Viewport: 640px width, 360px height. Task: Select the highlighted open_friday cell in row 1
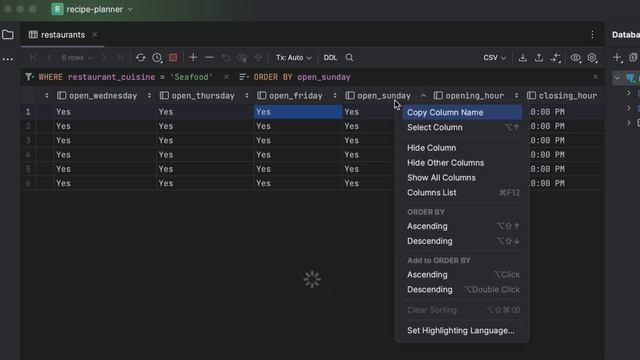click(298, 112)
